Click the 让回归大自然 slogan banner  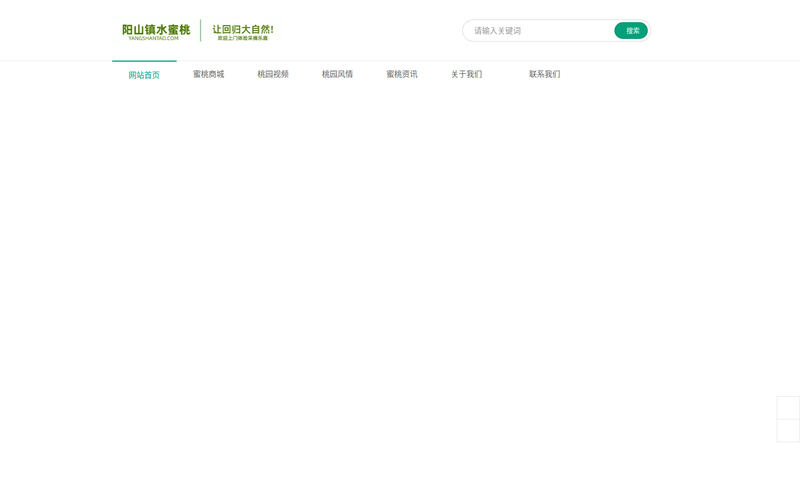(243, 32)
